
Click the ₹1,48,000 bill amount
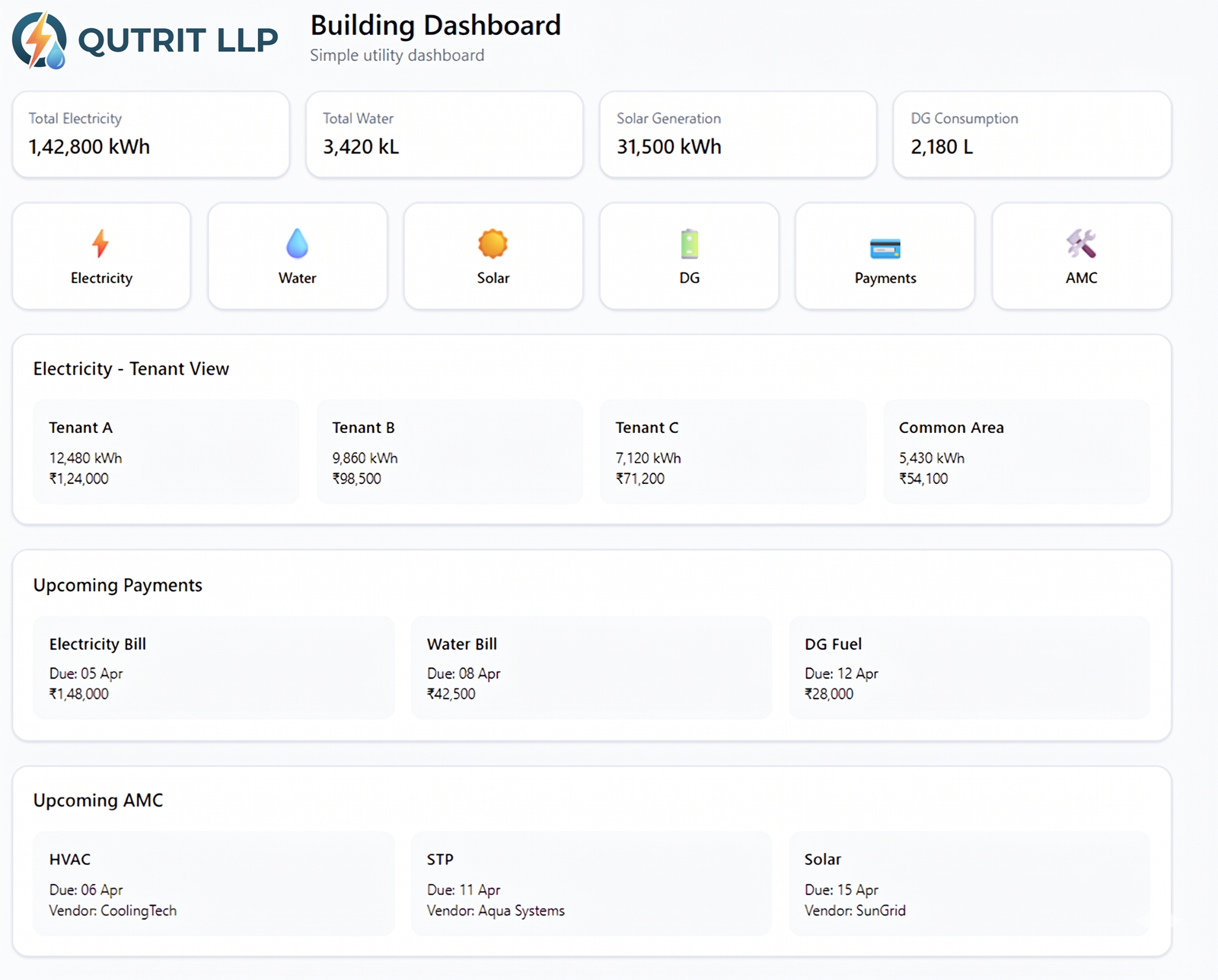(x=78, y=694)
